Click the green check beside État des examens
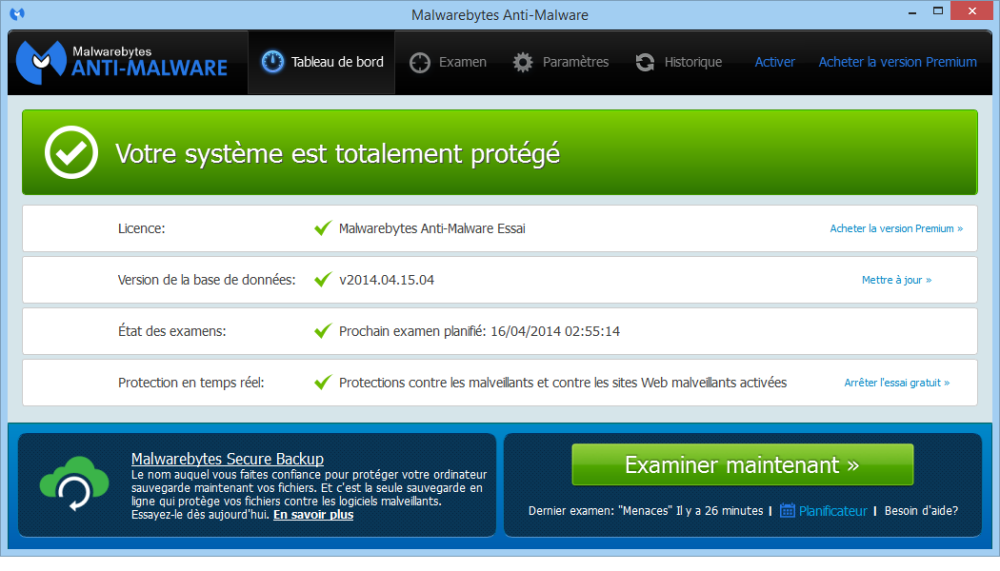Viewport: 1000px width, 571px height. [x=323, y=330]
